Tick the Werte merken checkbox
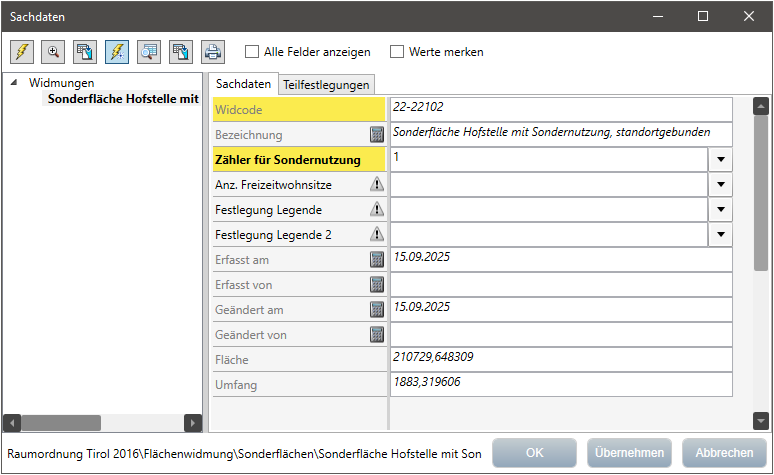 click(397, 52)
